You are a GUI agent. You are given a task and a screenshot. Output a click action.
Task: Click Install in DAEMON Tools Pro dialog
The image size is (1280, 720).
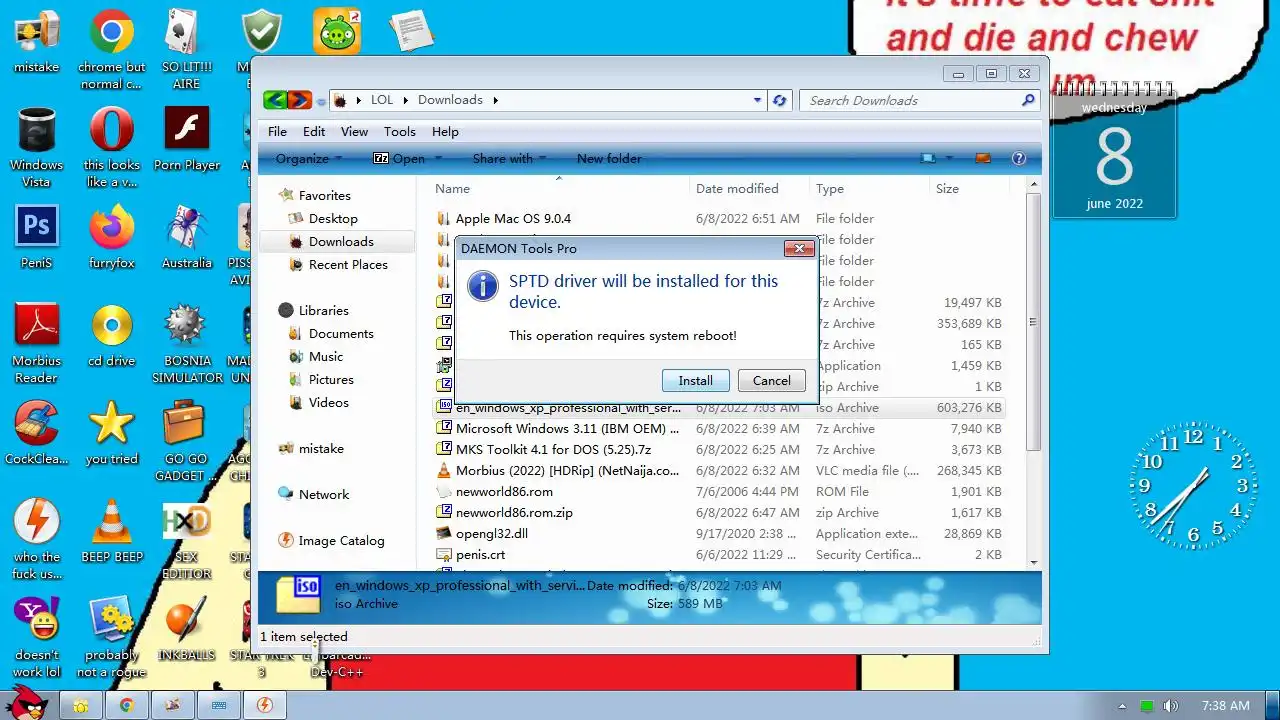click(x=695, y=380)
